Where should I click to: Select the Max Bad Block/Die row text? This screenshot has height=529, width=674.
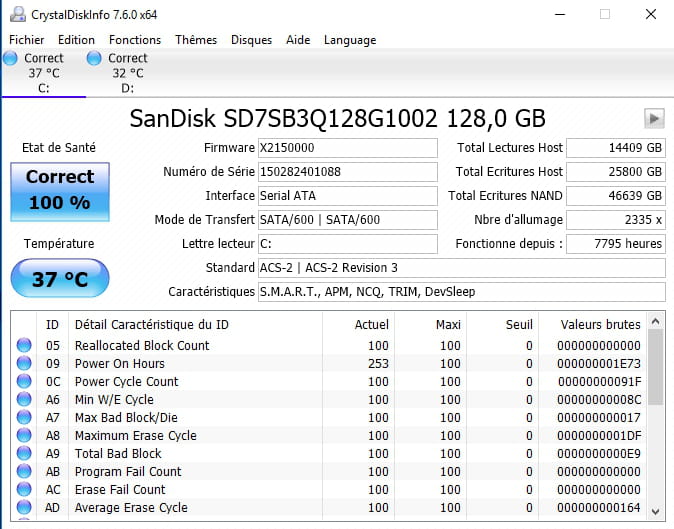coord(126,418)
